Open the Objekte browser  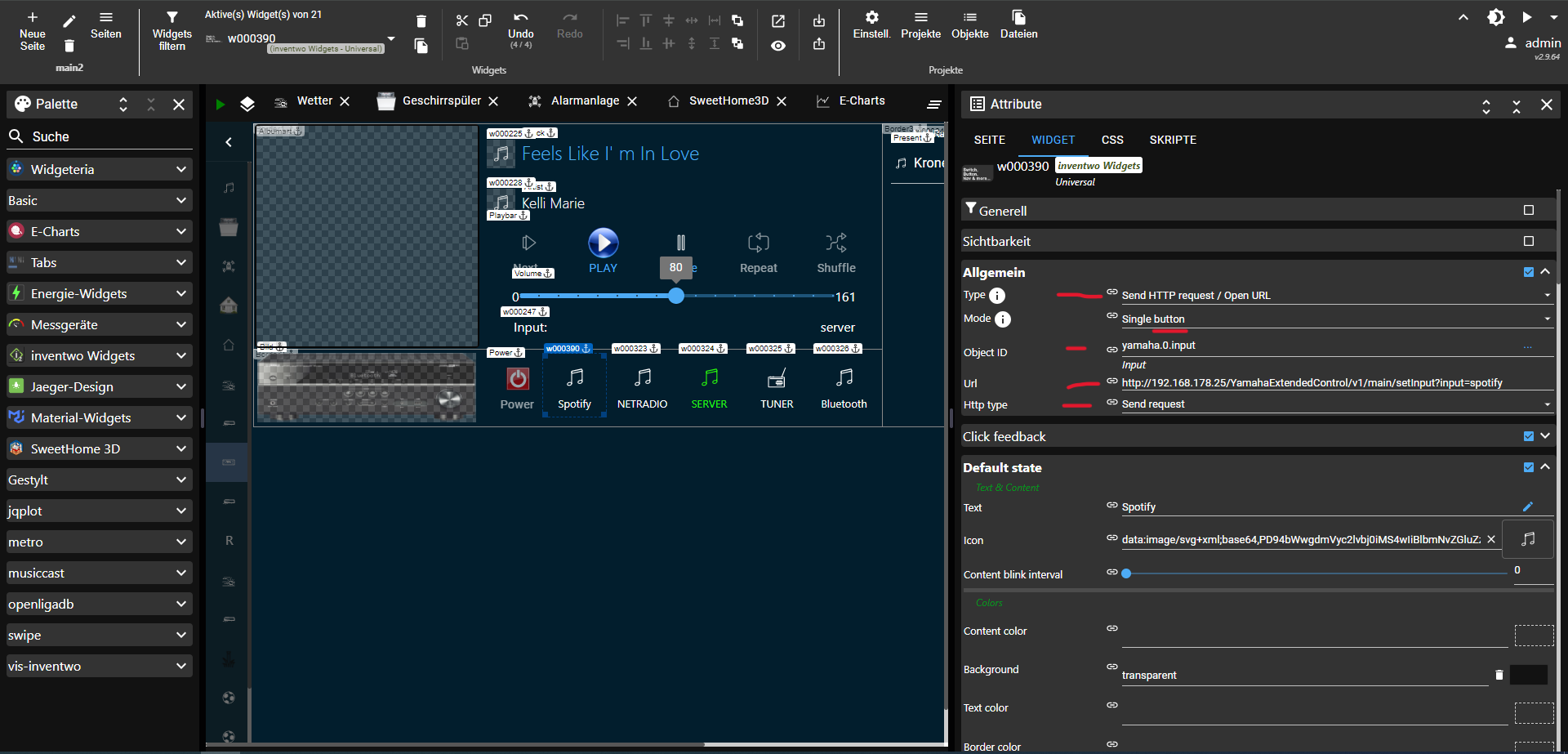970,25
